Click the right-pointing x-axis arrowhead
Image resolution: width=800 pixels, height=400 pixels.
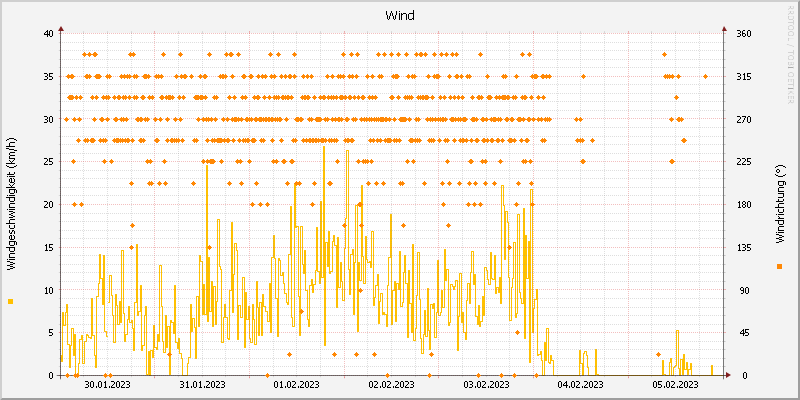729,376
